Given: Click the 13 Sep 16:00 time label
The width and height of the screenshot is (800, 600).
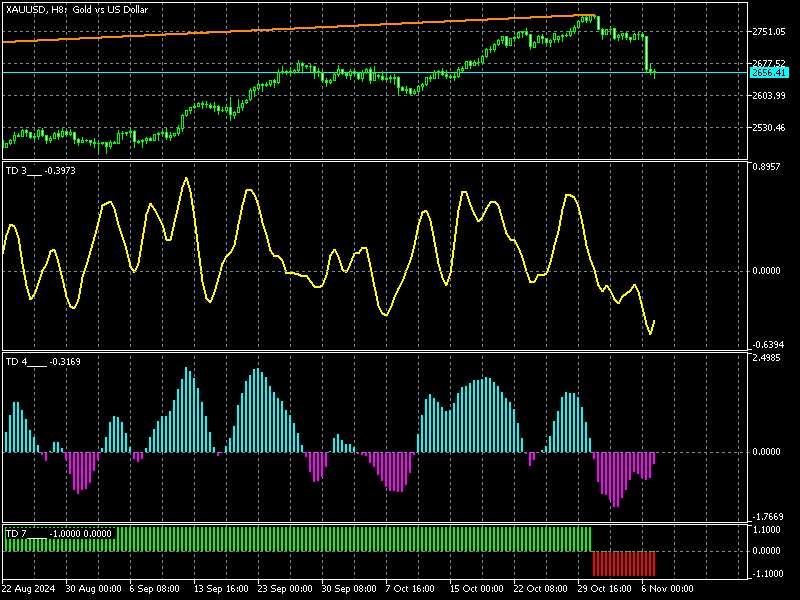Looking at the screenshot, I should coord(221,589).
